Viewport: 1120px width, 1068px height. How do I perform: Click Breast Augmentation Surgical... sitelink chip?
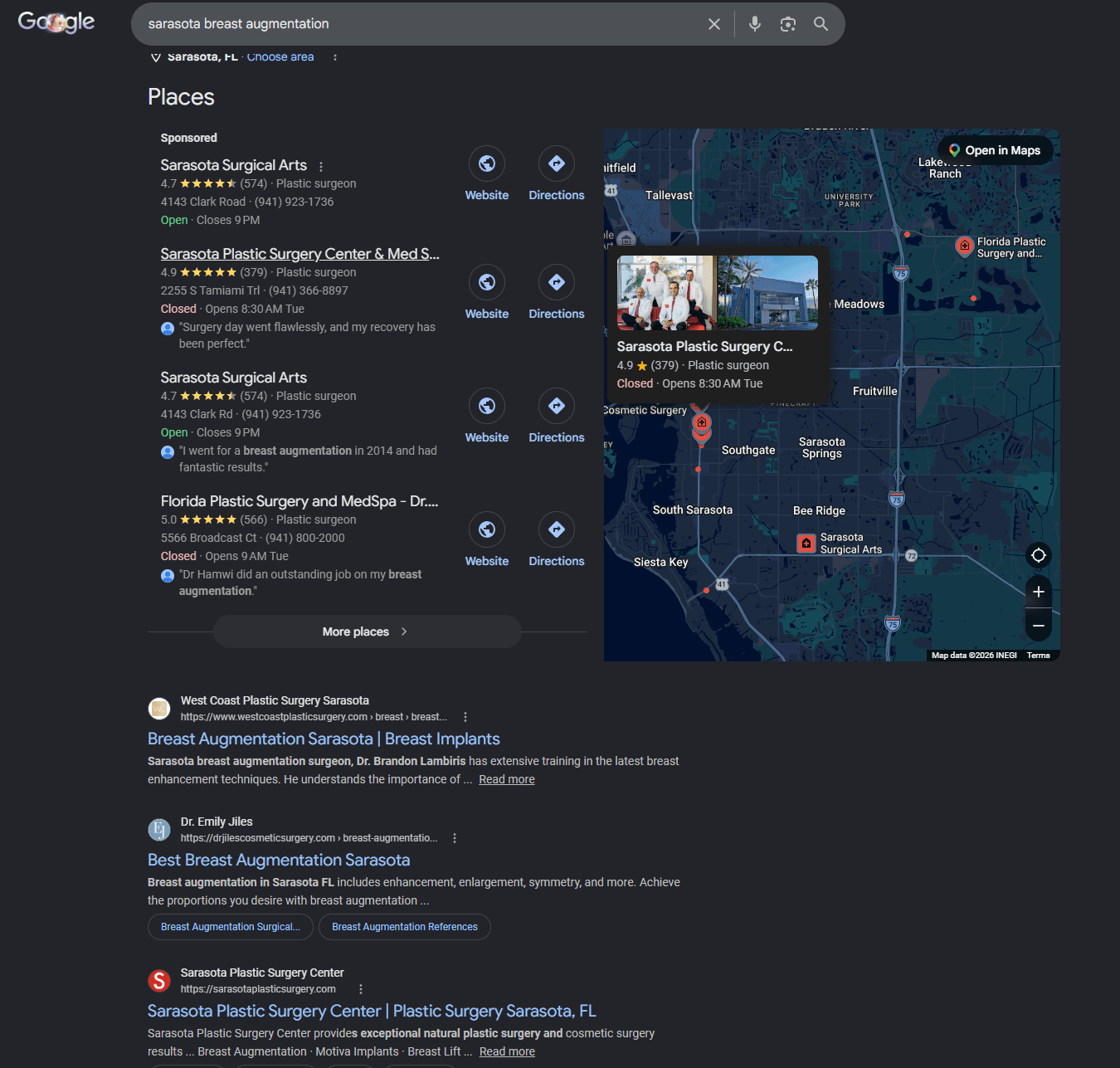[231, 927]
